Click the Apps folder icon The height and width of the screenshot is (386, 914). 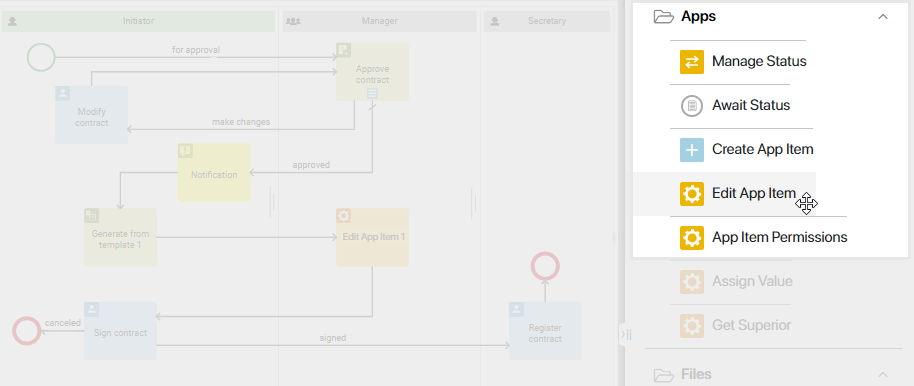coord(663,16)
